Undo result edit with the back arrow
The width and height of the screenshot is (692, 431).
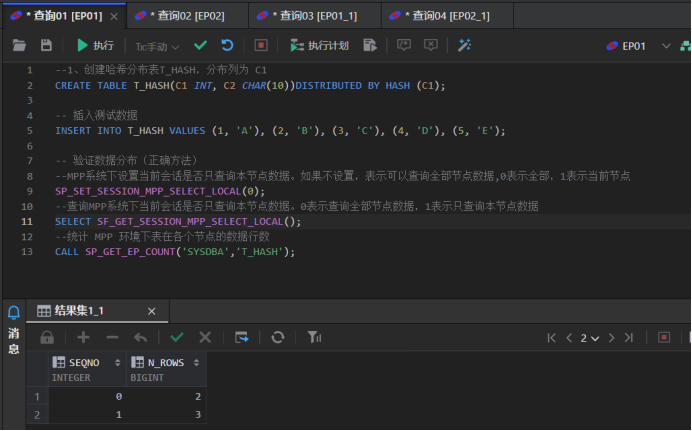tap(140, 337)
